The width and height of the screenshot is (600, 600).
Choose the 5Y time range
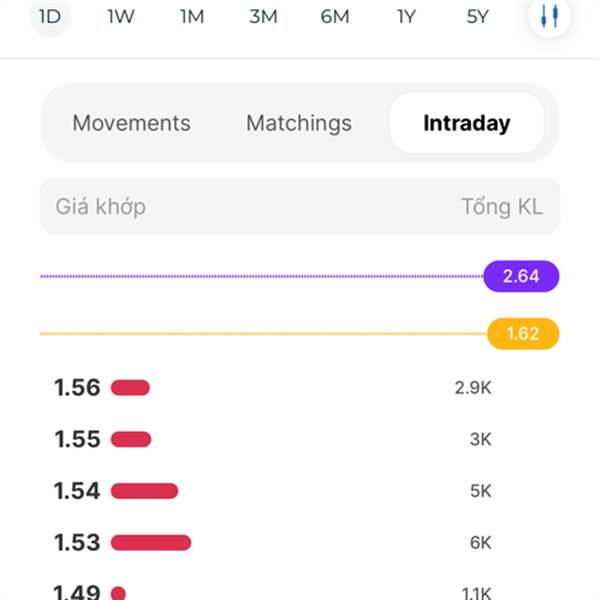(478, 16)
